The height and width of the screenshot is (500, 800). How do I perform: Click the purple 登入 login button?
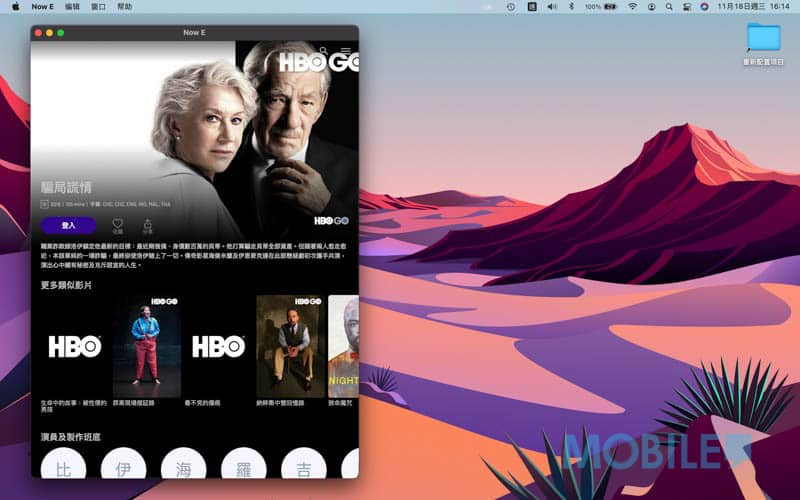pos(69,225)
